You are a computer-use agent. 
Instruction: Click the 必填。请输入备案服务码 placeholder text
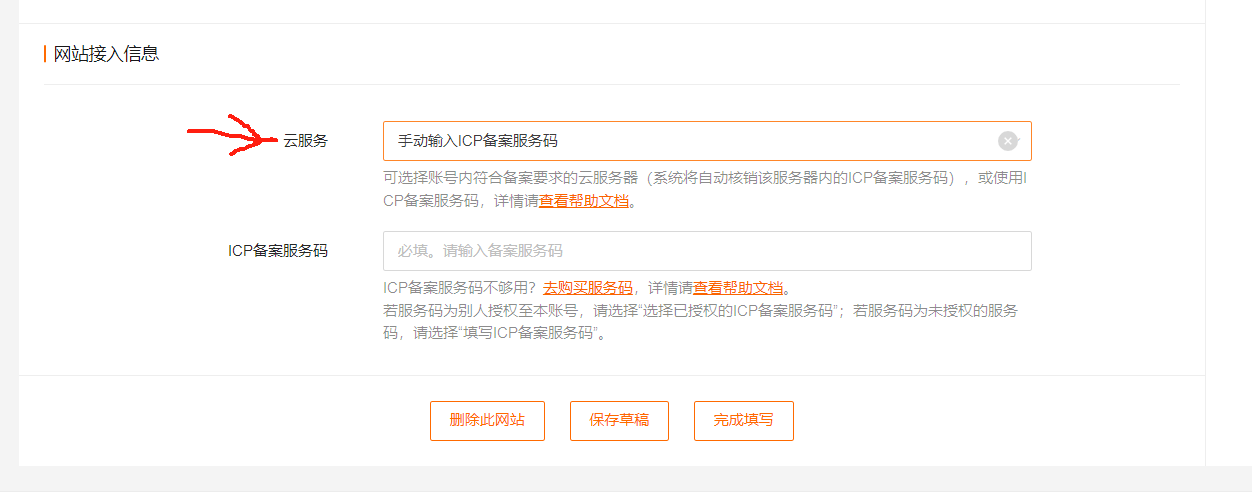pos(480,251)
